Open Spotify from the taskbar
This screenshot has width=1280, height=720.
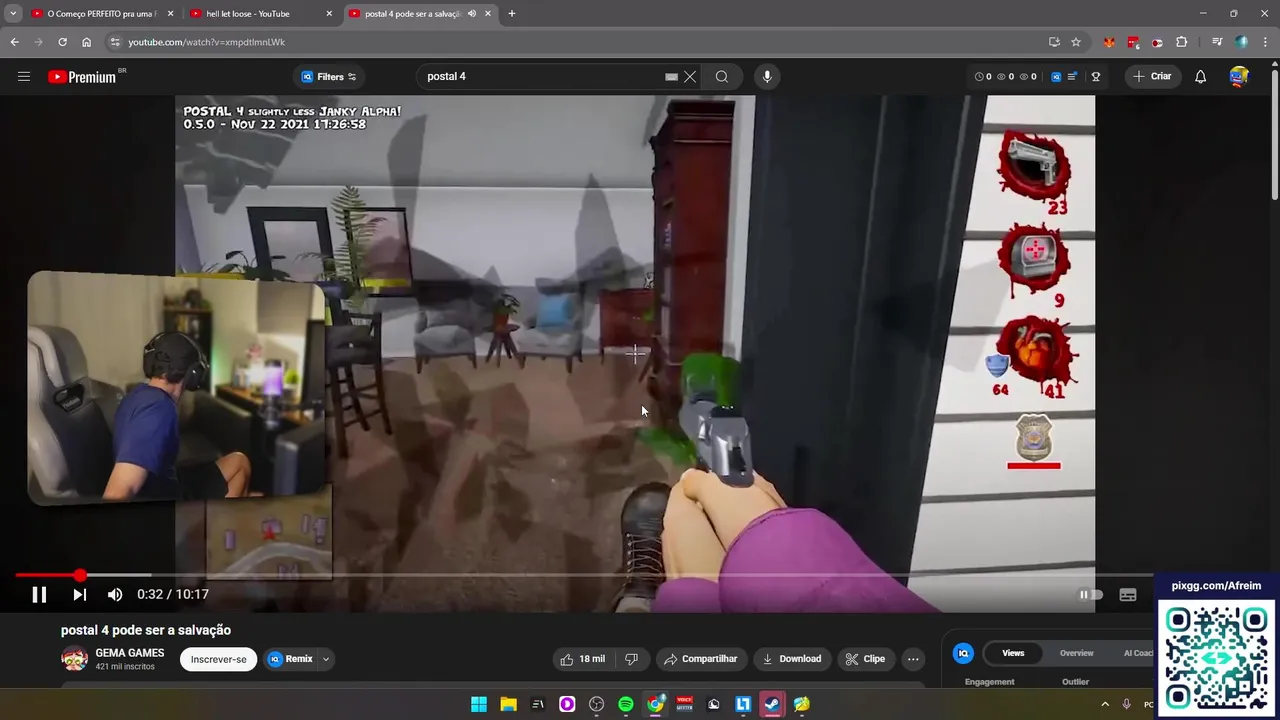pos(626,704)
